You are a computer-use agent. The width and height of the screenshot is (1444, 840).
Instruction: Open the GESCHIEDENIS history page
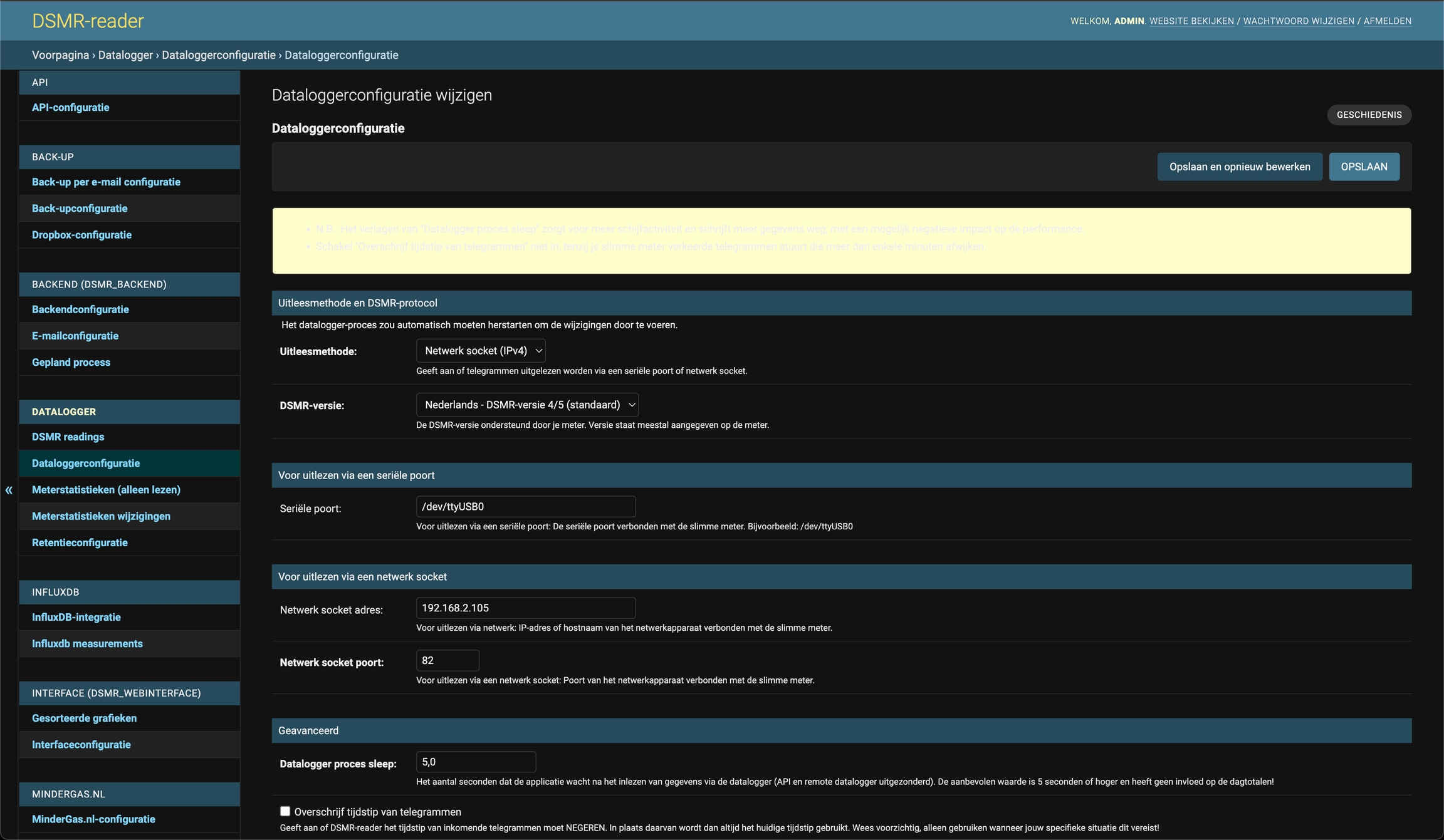click(1369, 115)
